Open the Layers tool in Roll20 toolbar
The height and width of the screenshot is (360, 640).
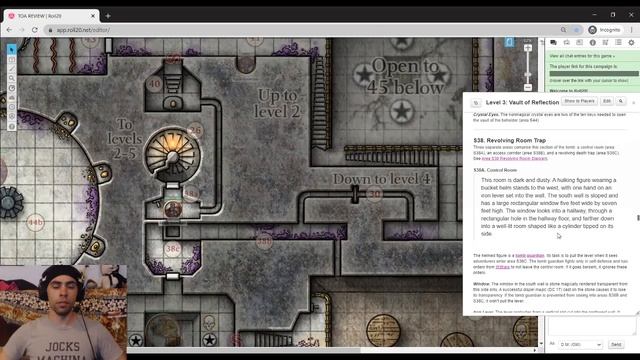[x=11, y=60]
